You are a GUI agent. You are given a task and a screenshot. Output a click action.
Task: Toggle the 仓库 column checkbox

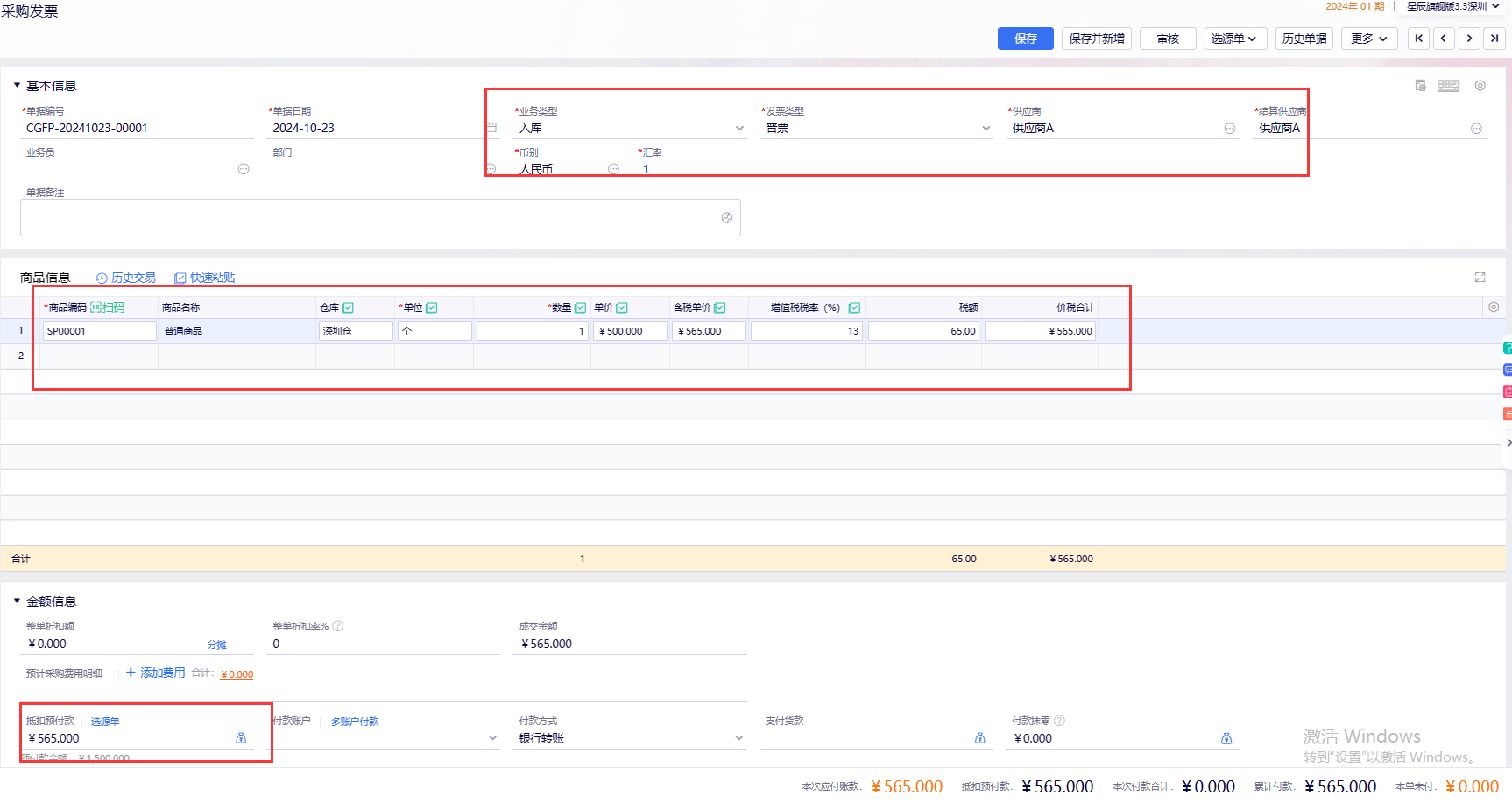[348, 307]
